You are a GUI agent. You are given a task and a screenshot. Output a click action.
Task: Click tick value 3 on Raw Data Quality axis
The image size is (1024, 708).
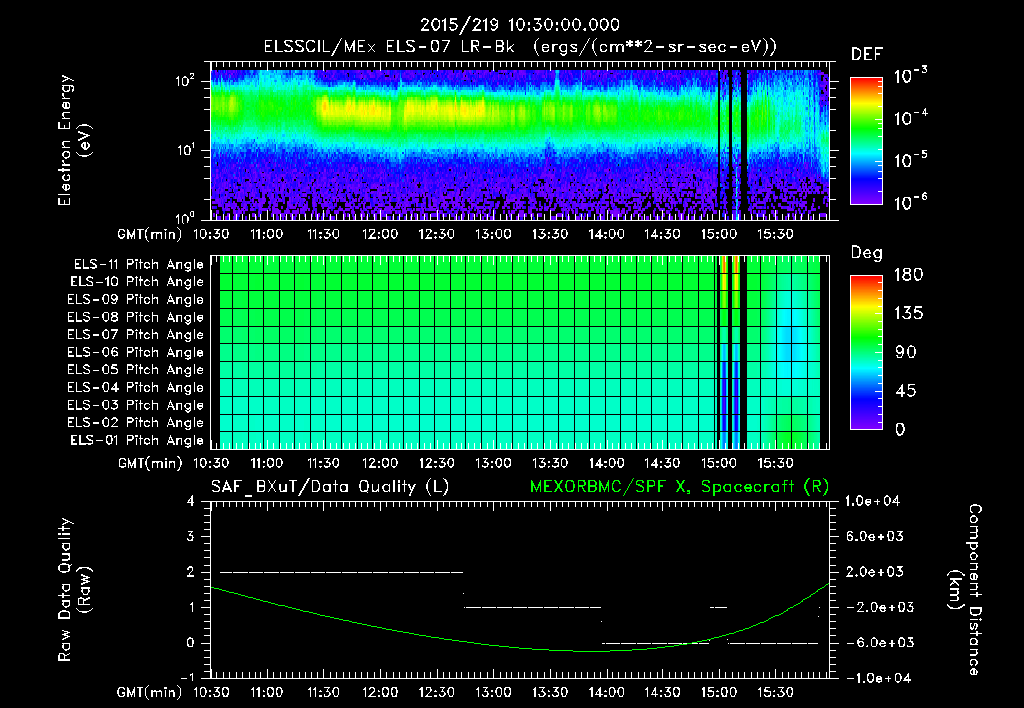tap(190, 537)
